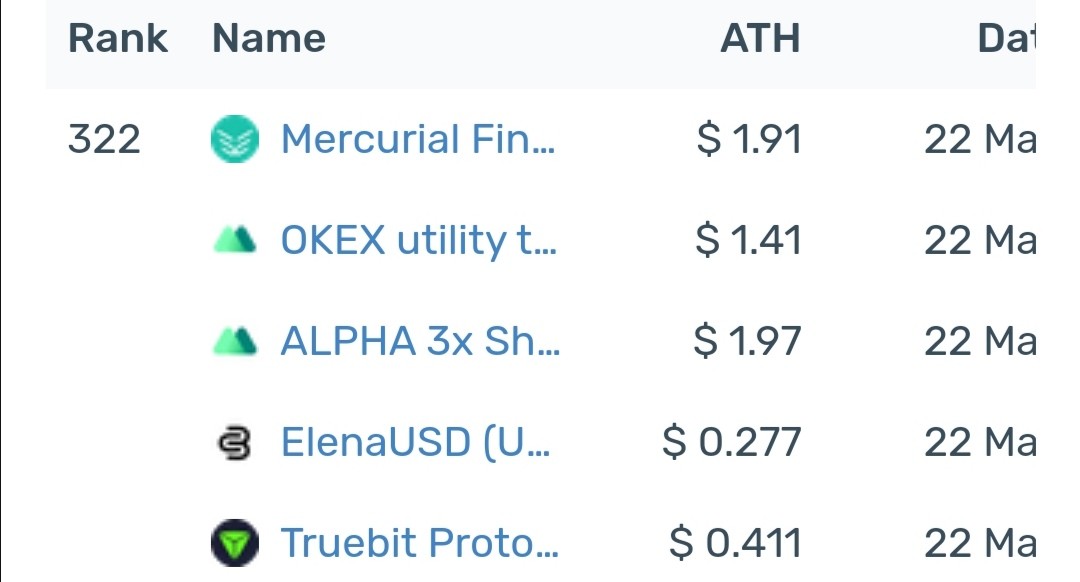Sort table by ATH column header
Screen dimensions: 1080x582
click(x=760, y=38)
